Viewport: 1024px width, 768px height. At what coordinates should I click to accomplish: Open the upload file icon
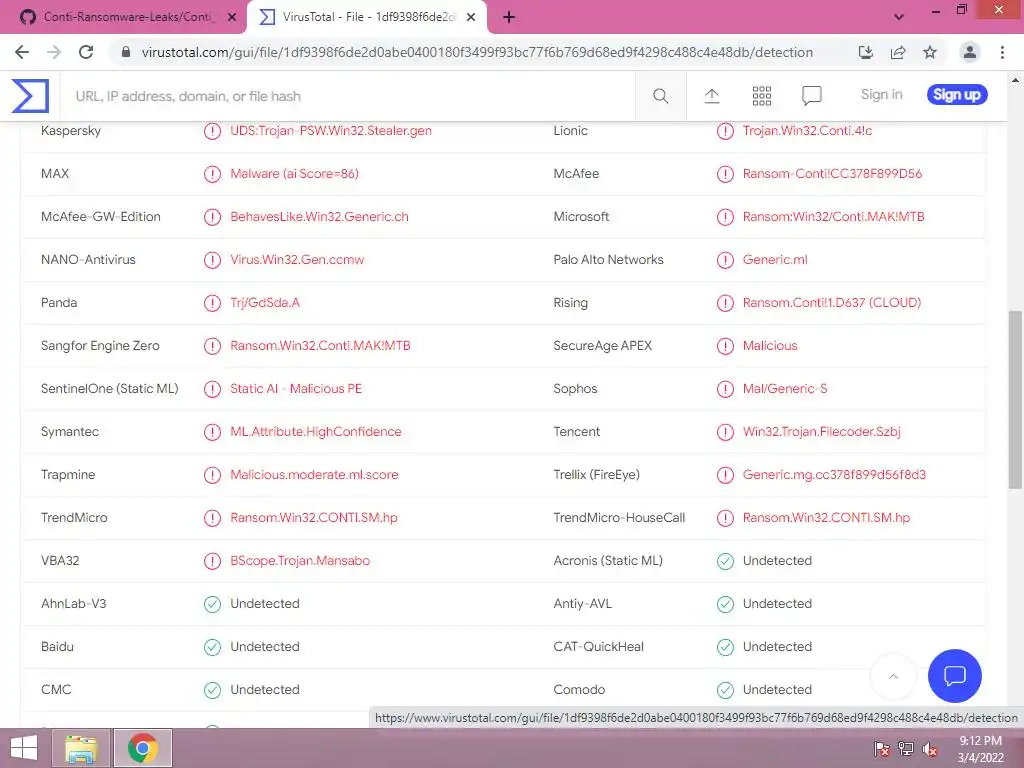tap(712, 96)
